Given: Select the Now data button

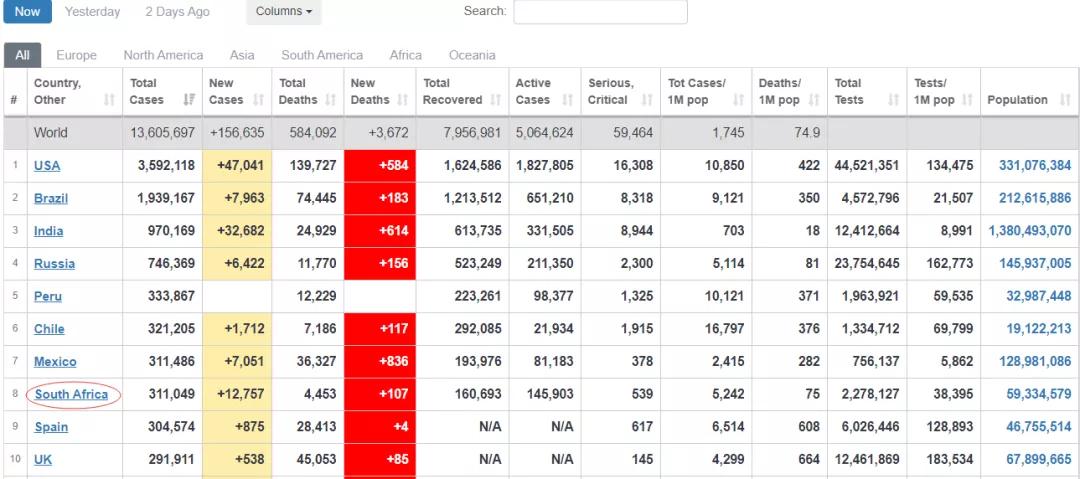Looking at the screenshot, I should click(27, 12).
